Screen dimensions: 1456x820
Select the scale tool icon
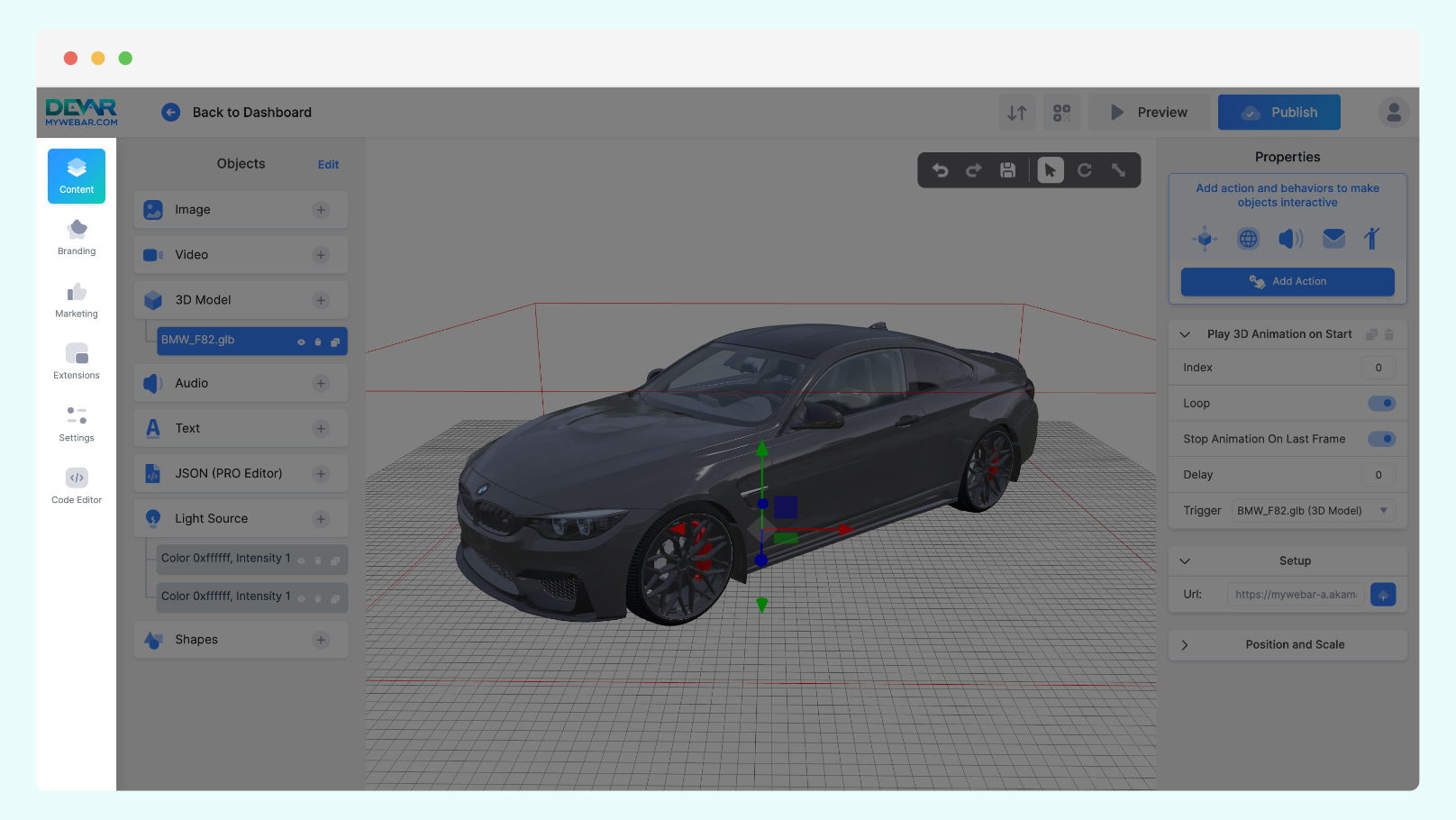tap(1118, 170)
